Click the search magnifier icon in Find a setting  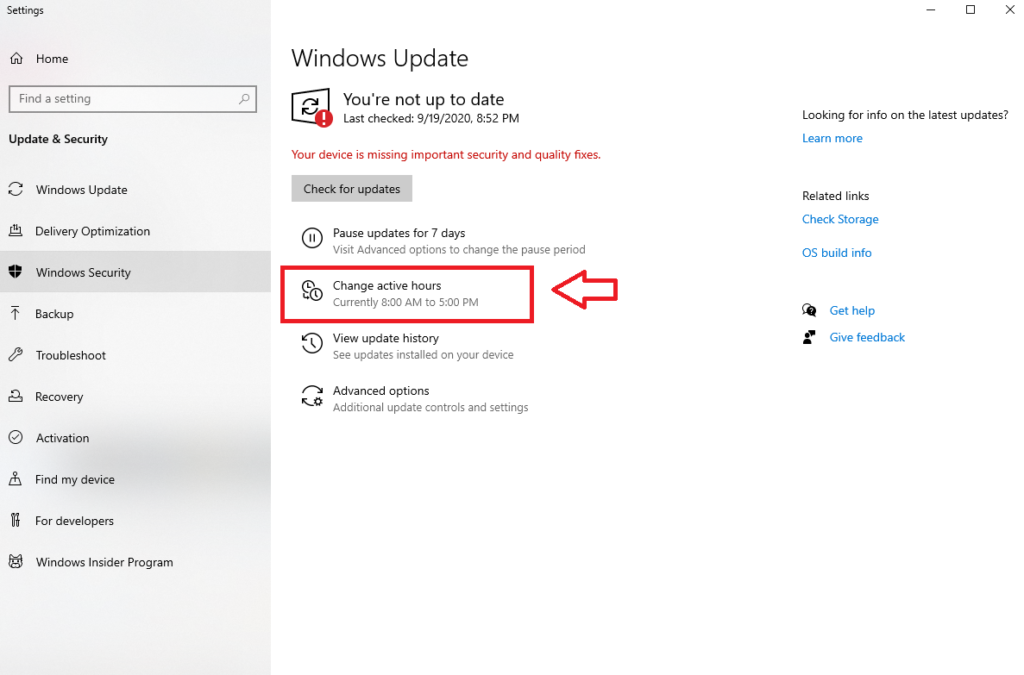click(x=244, y=99)
